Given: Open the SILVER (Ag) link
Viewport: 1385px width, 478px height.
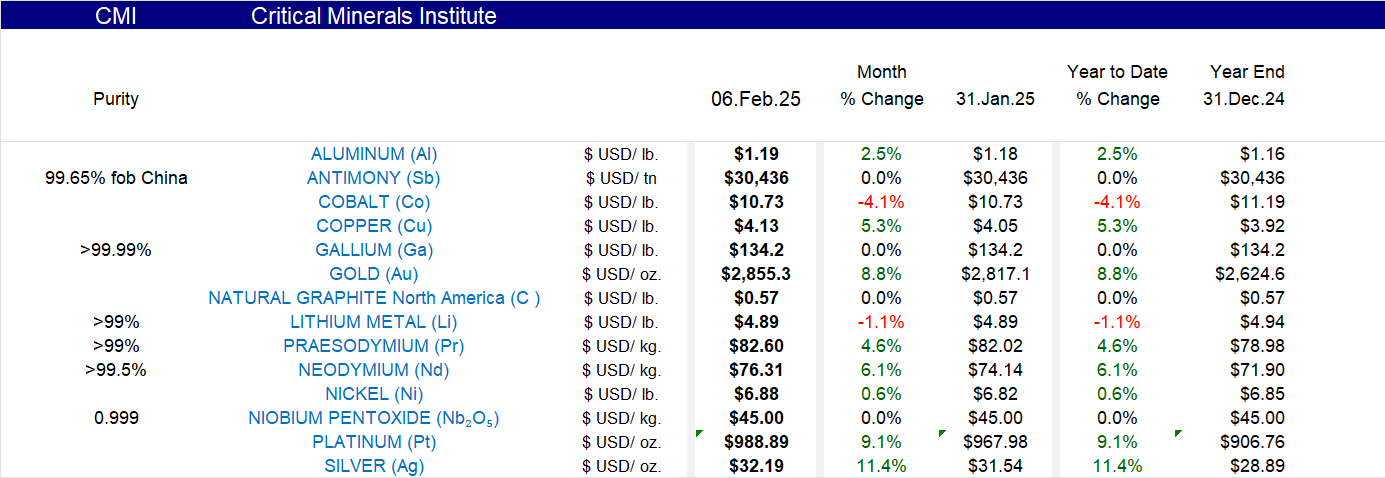Looking at the screenshot, I should pyautogui.click(x=374, y=466).
